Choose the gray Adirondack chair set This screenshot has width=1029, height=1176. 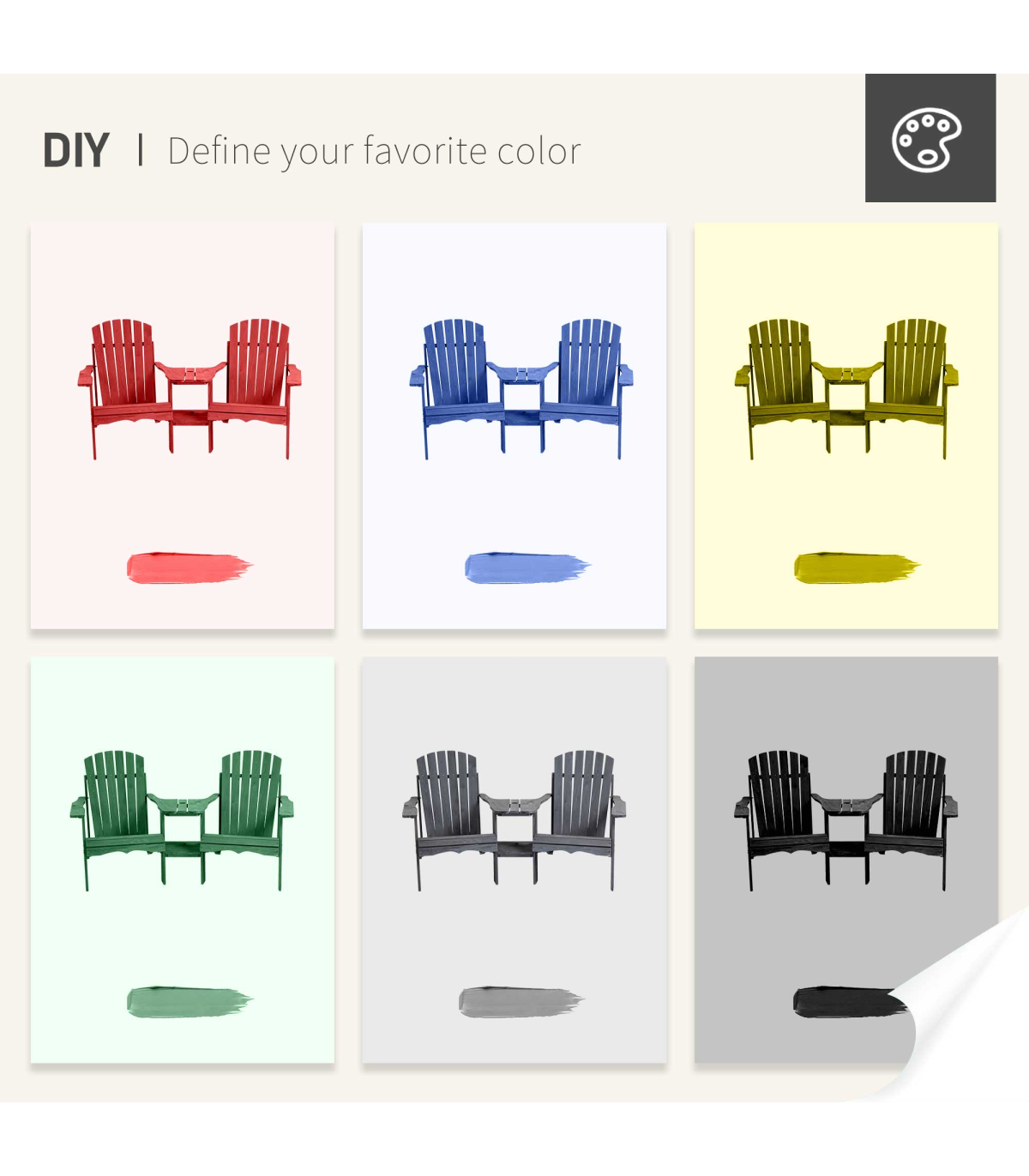tap(514, 821)
